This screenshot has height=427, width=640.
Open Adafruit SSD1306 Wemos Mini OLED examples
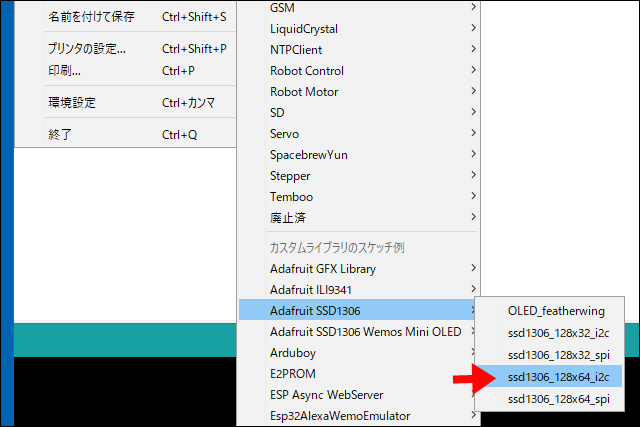click(x=357, y=332)
